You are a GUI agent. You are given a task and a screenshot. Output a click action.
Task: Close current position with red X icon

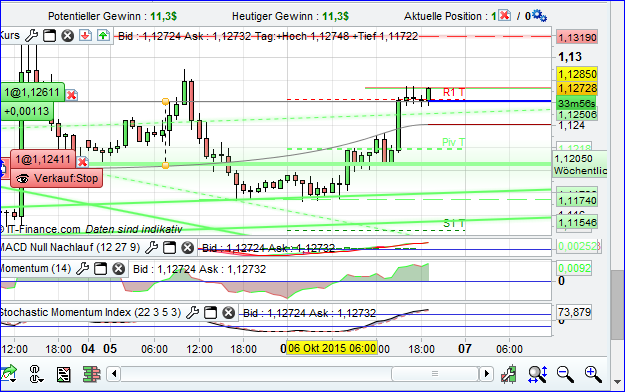[505, 16]
